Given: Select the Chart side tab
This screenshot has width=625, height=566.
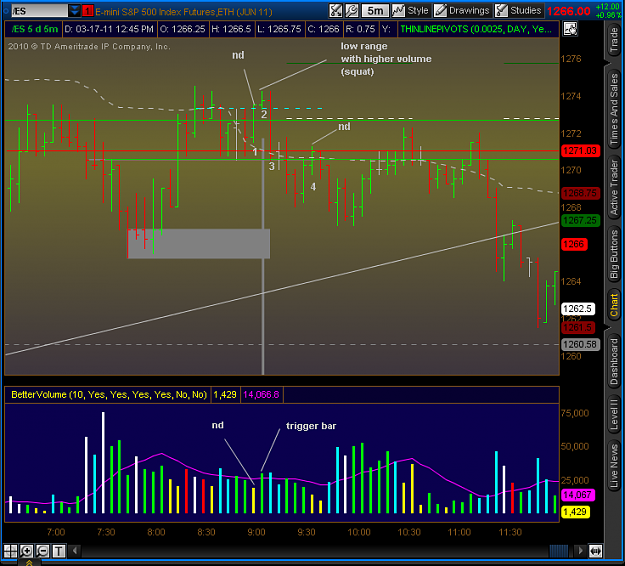Looking at the screenshot, I should click(x=614, y=305).
